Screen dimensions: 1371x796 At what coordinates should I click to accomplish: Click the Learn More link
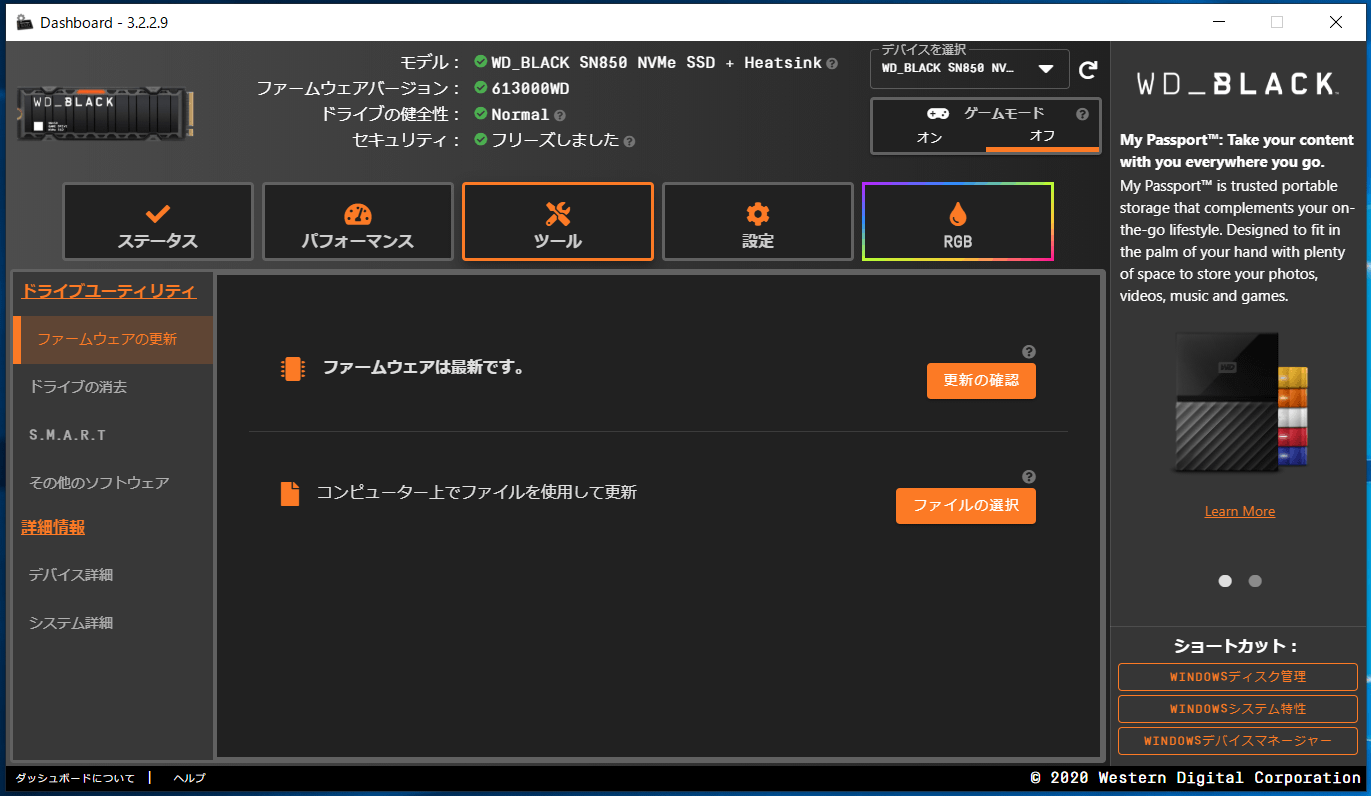point(1239,511)
